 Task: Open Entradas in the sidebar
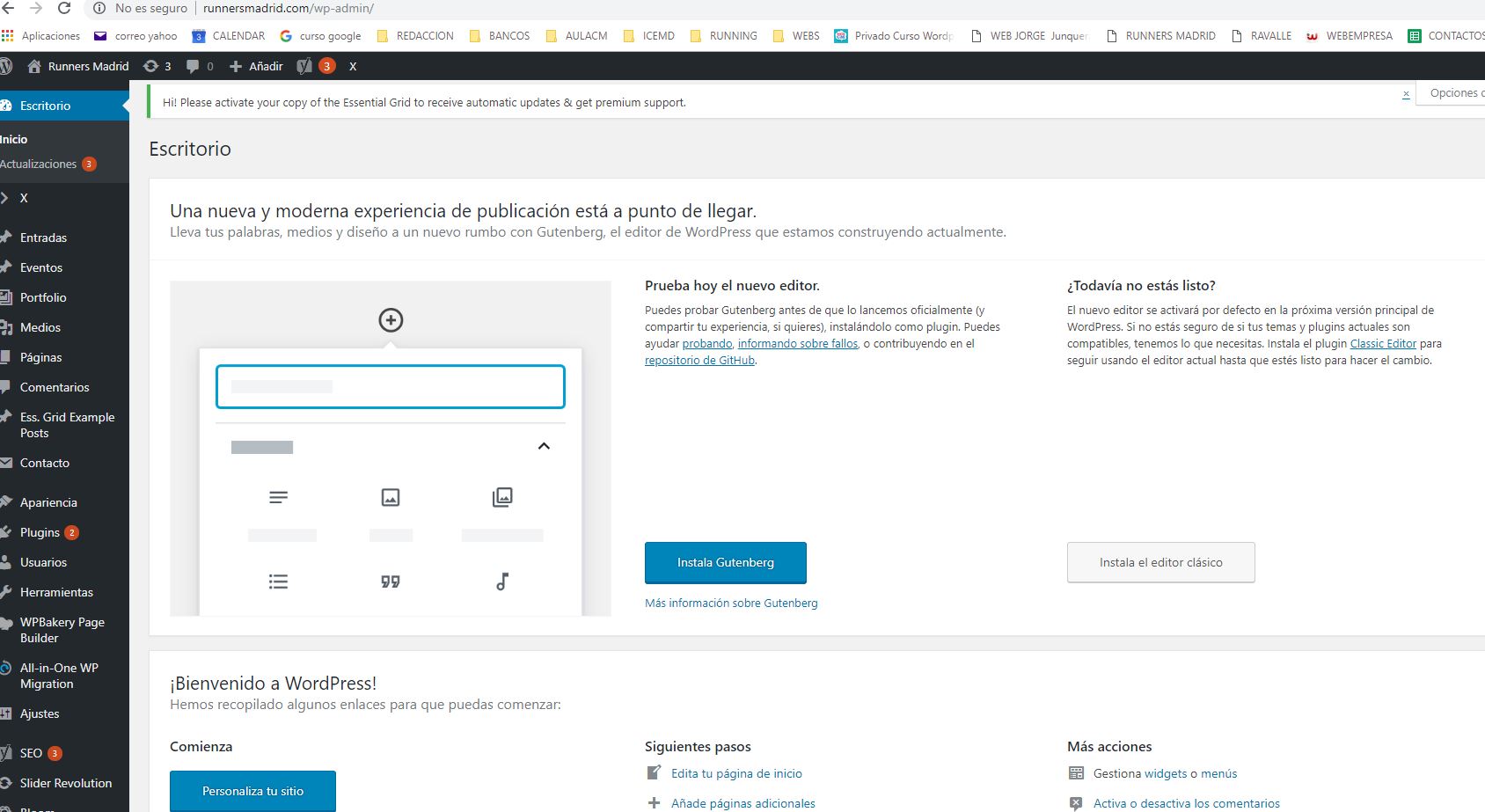click(x=64, y=238)
